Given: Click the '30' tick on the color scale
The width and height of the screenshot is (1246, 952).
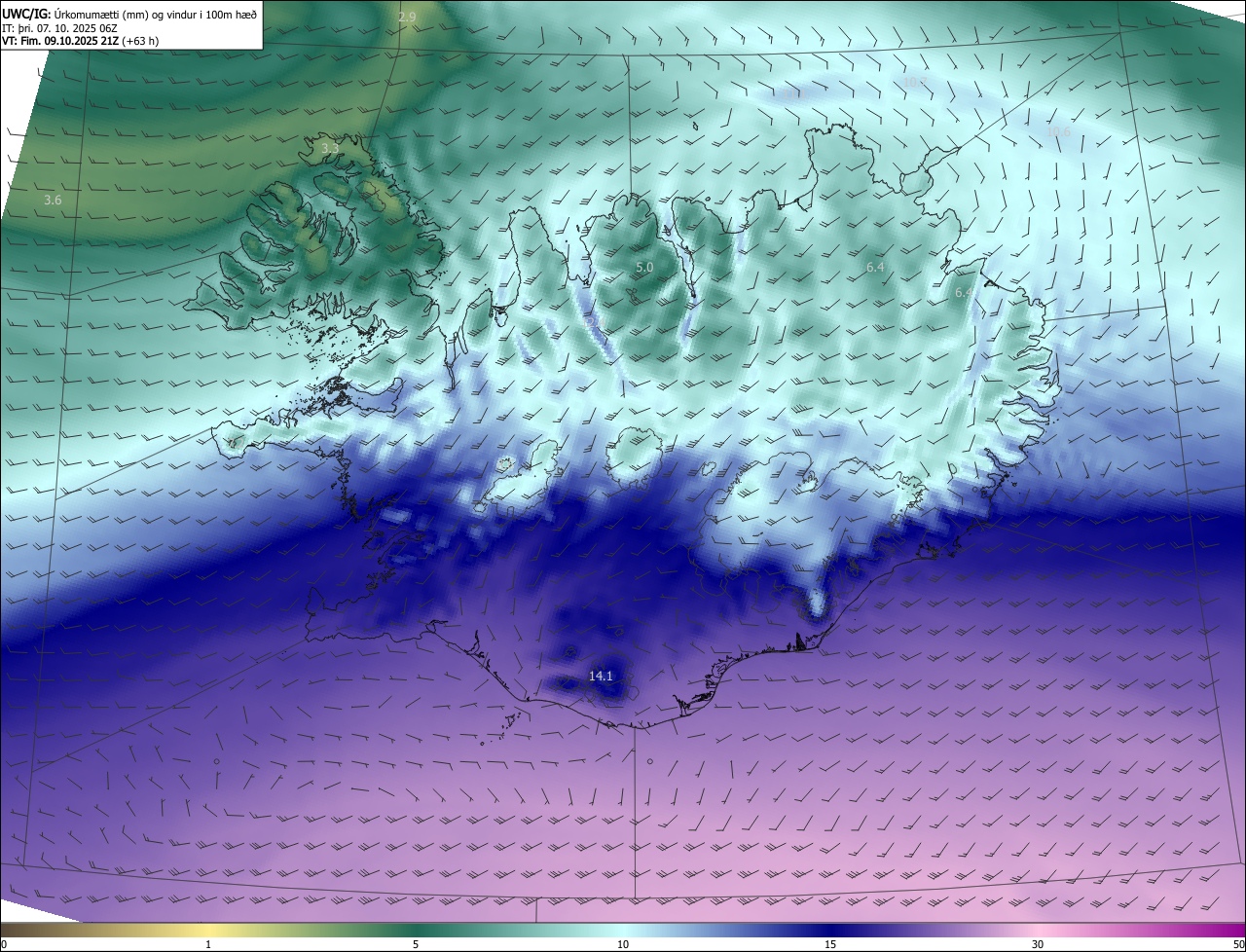Looking at the screenshot, I should point(1038,944).
